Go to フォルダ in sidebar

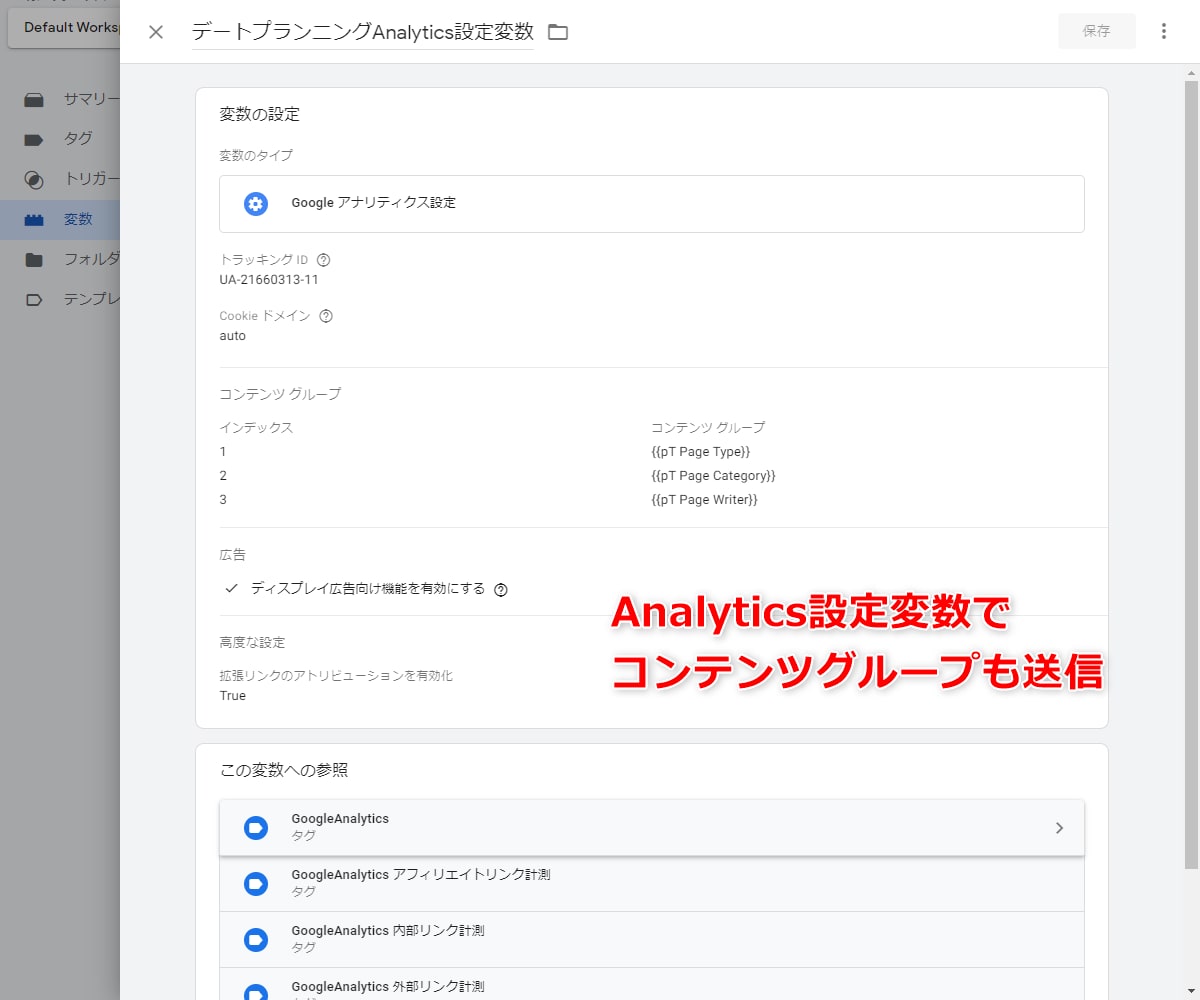click(60, 259)
